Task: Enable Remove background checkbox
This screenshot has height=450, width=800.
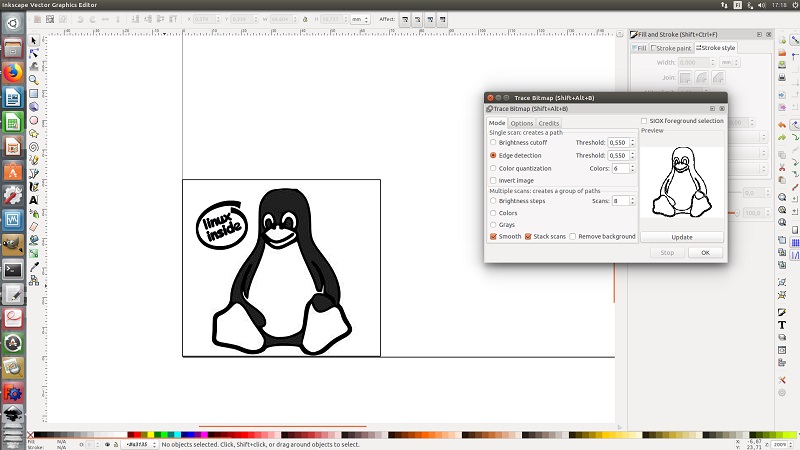Action: point(572,236)
